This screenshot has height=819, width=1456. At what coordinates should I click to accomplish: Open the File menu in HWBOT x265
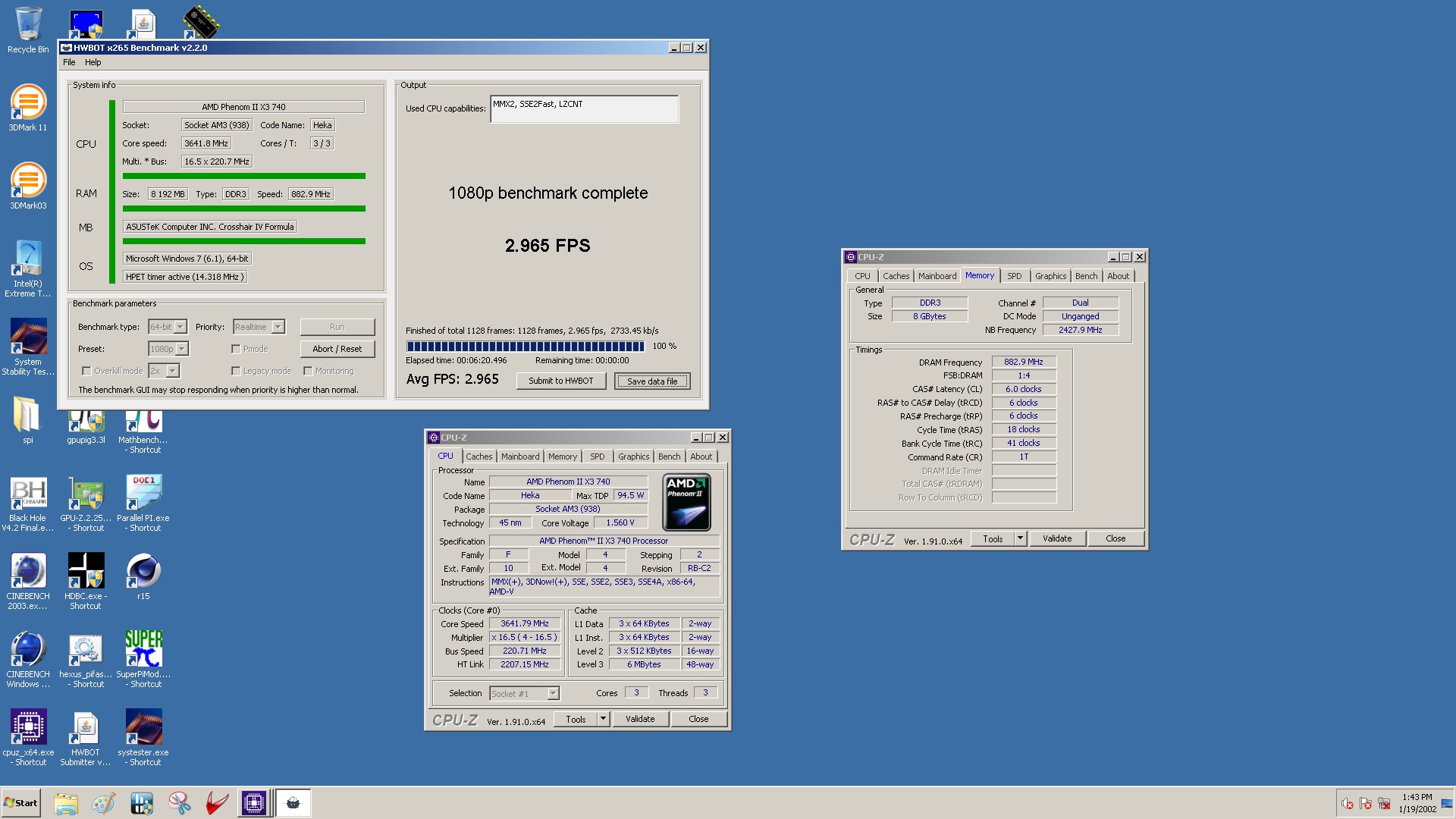tap(69, 62)
